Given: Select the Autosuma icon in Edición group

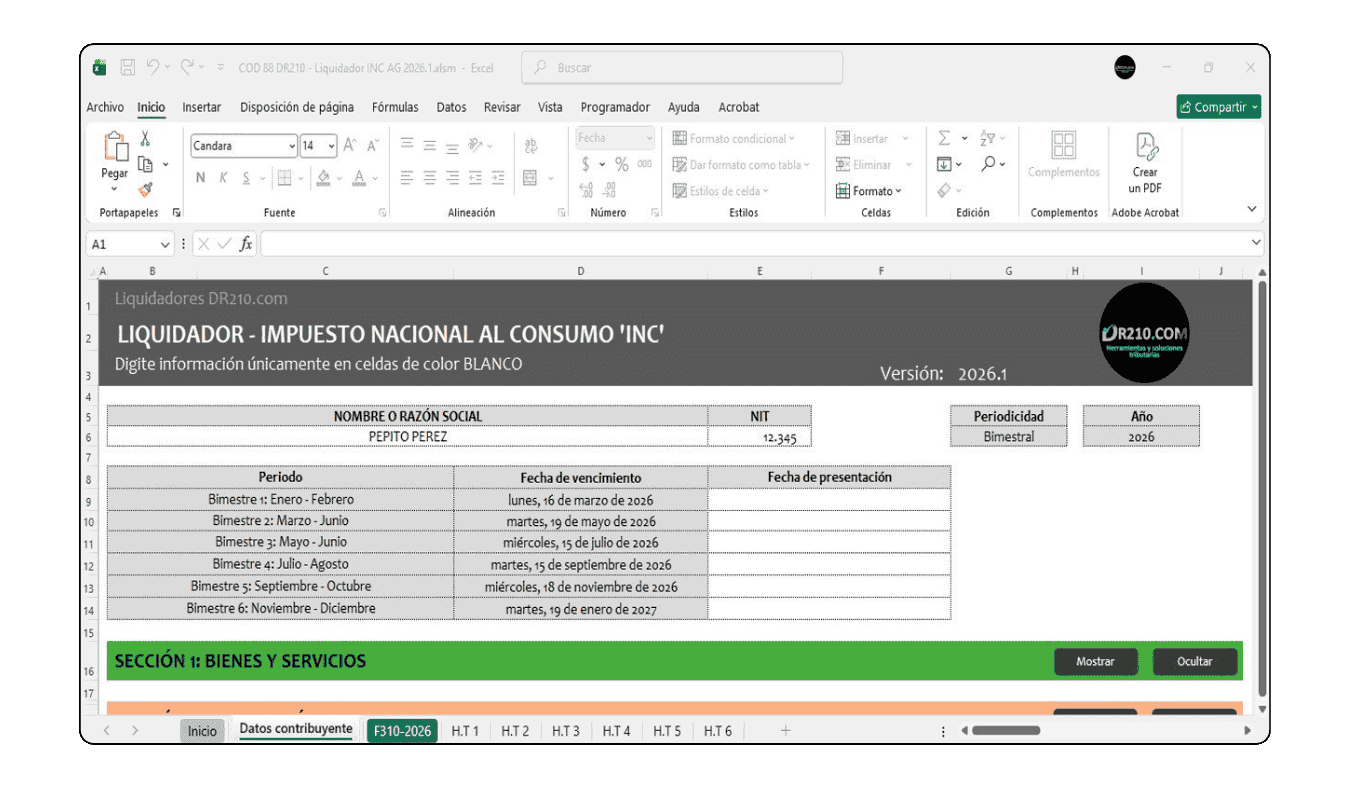Looking at the screenshot, I should tap(943, 138).
